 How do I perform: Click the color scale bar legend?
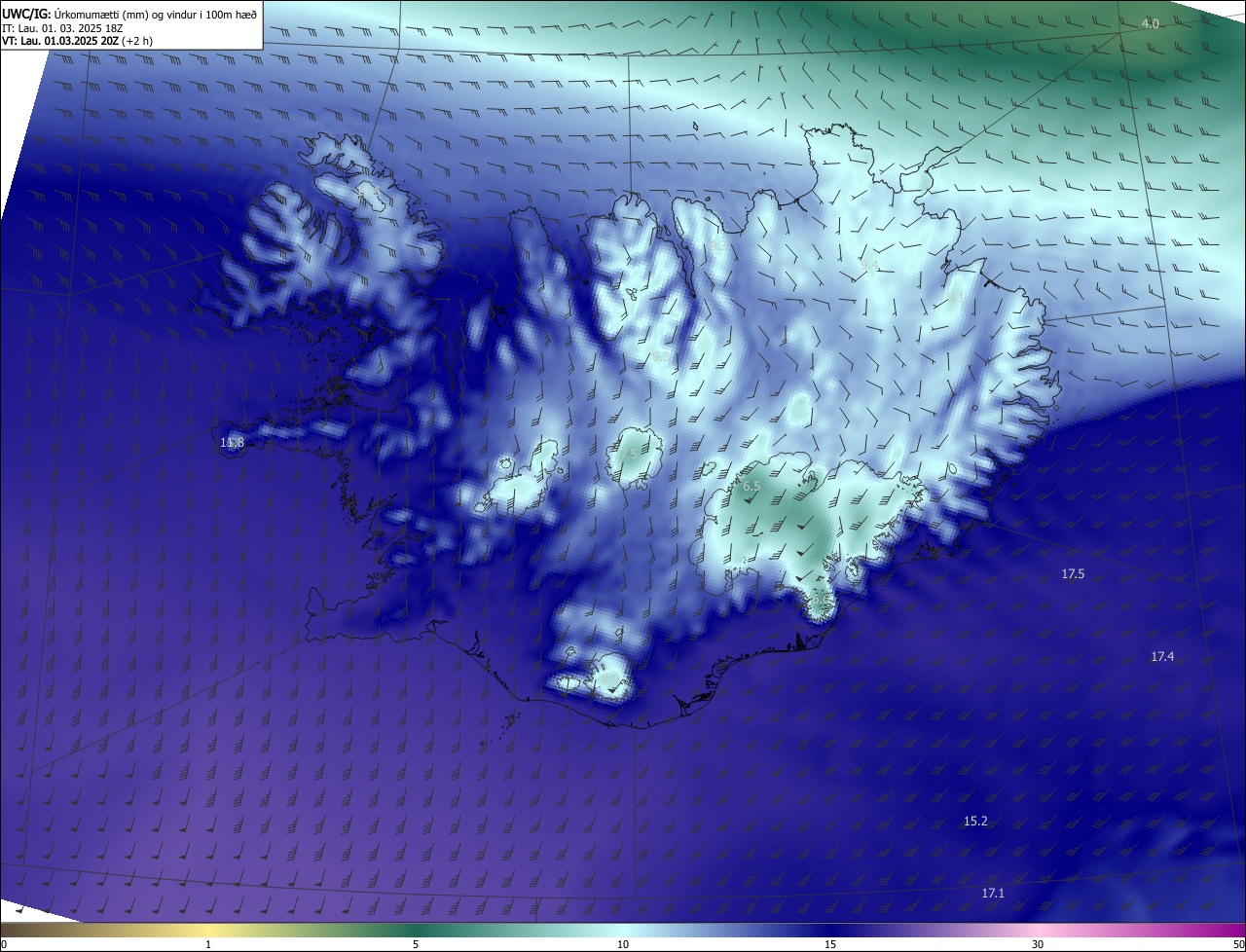pyautogui.click(x=623, y=930)
